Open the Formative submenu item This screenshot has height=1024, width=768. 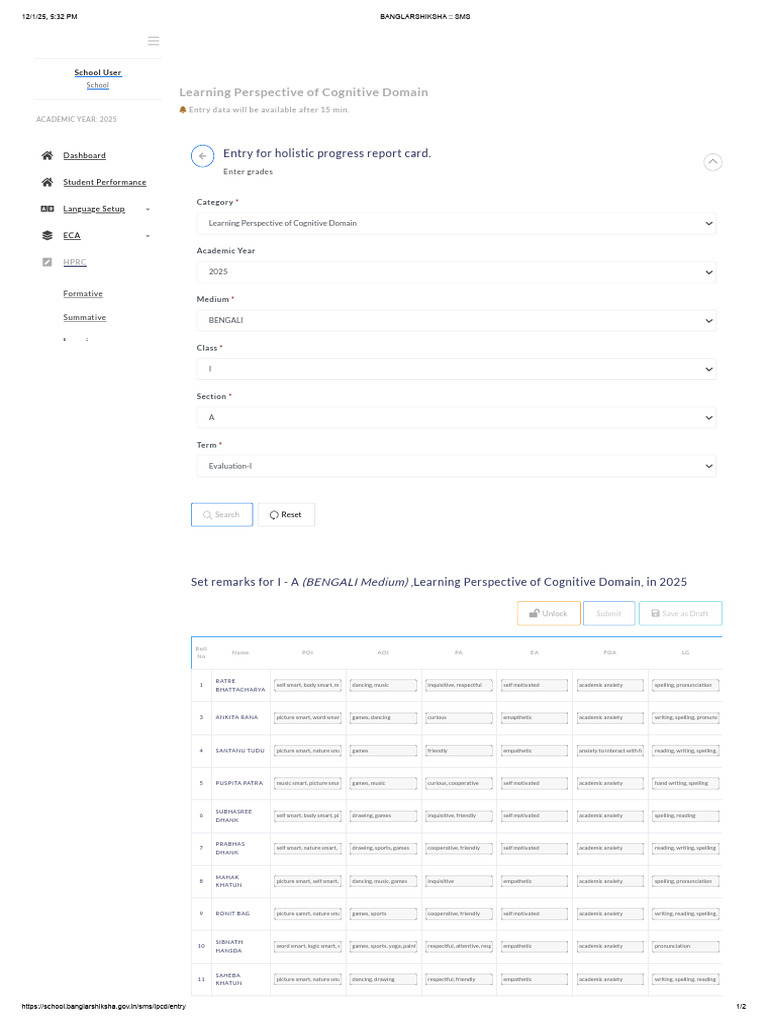click(83, 294)
